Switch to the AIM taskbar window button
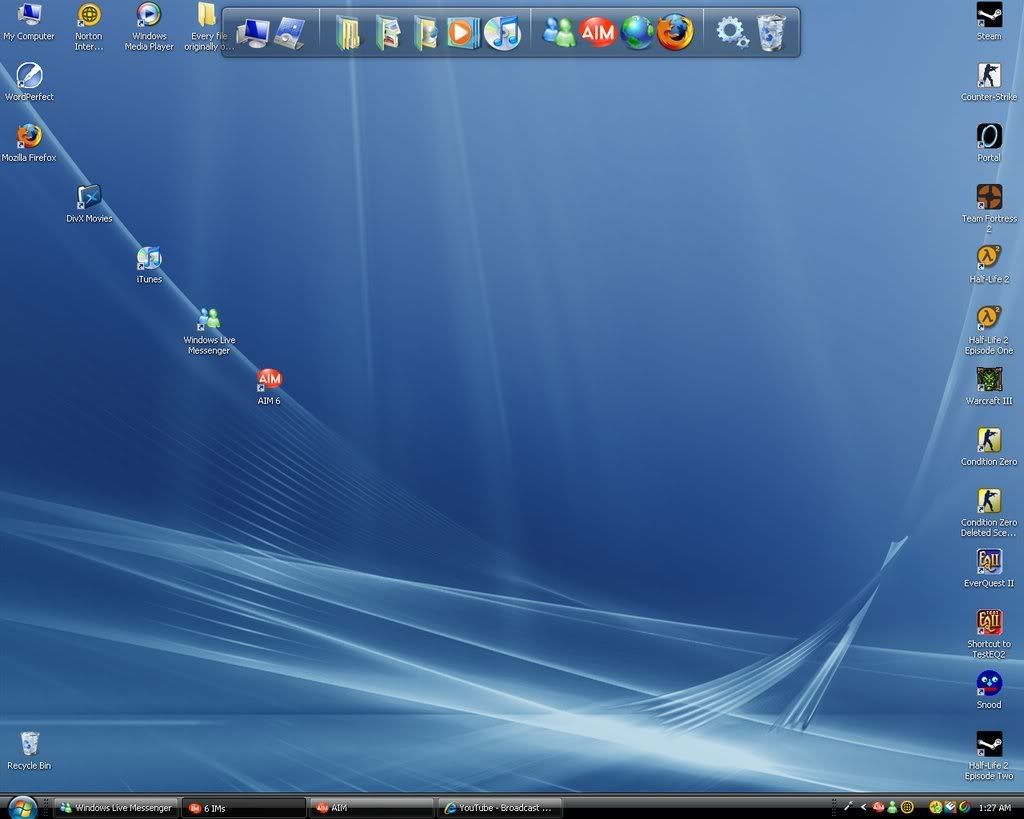This screenshot has width=1024, height=819. [372, 808]
